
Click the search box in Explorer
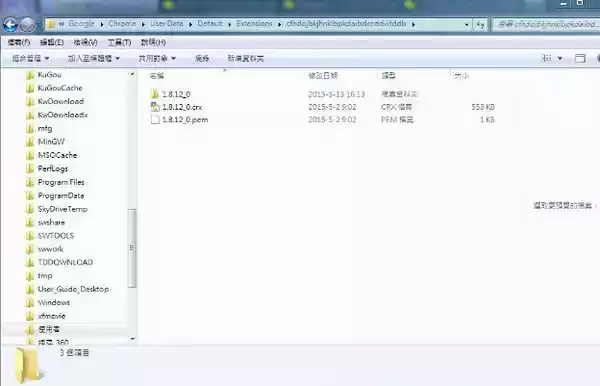546,24
